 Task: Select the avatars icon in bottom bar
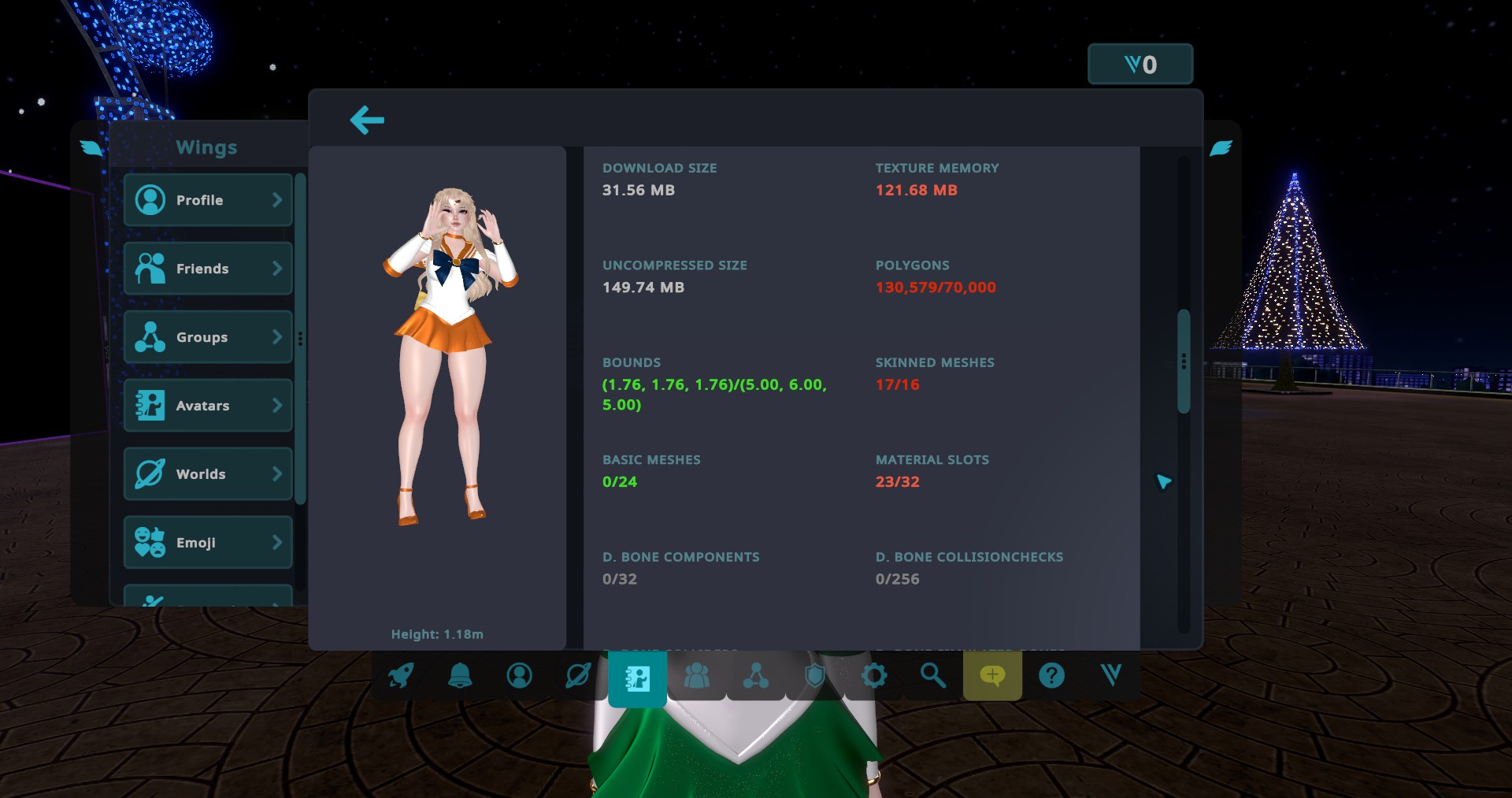pos(637,677)
